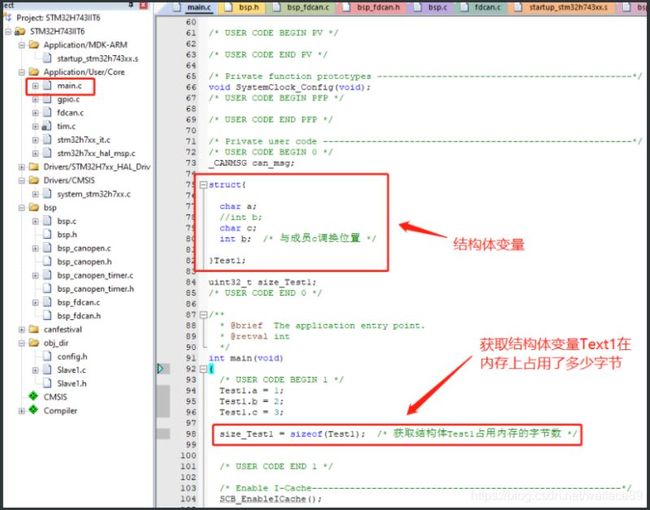Collapse the Application/MDK-ARM group

(22, 45)
